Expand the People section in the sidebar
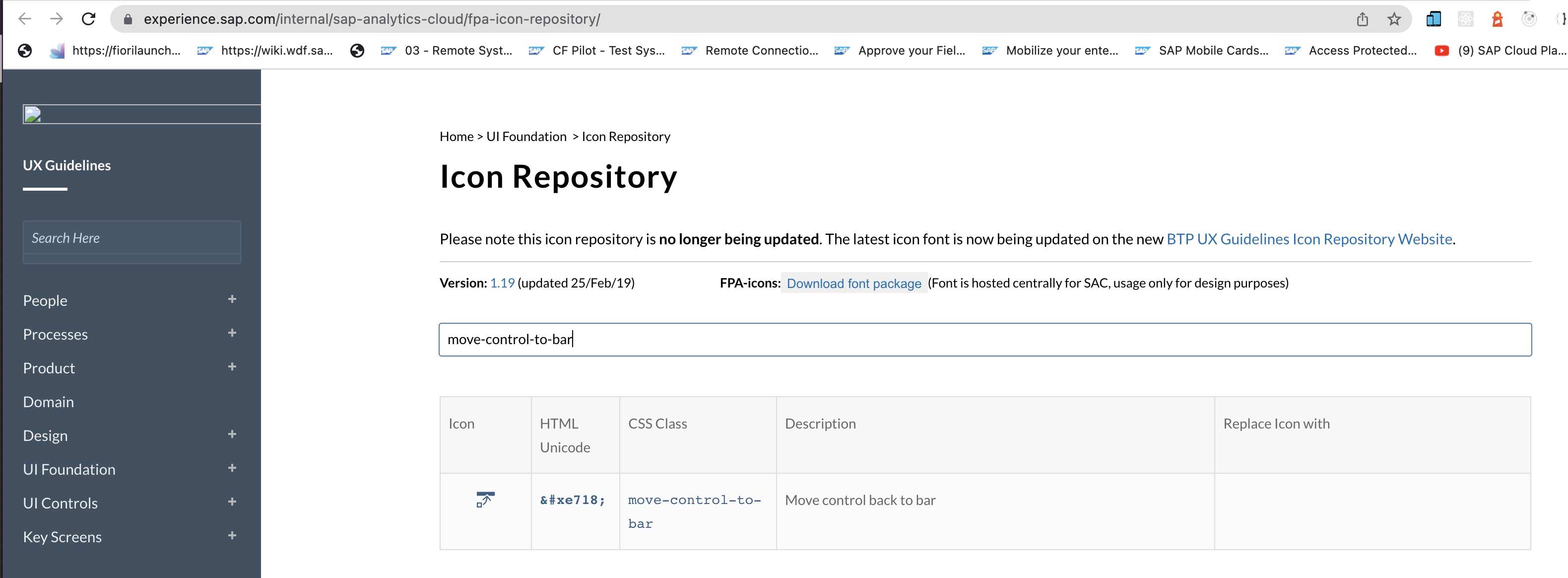This screenshot has width=1568, height=578. [x=232, y=299]
